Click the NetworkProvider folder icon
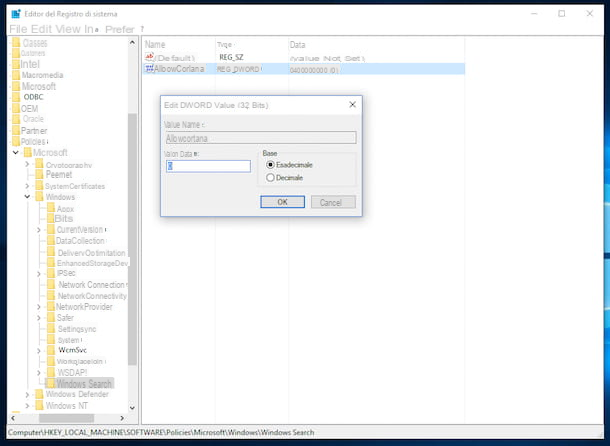610x446 pixels. click(51, 307)
